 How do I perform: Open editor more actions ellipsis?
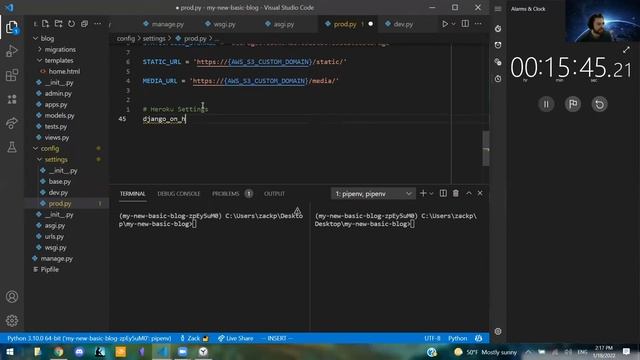pyautogui.click(x=478, y=24)
